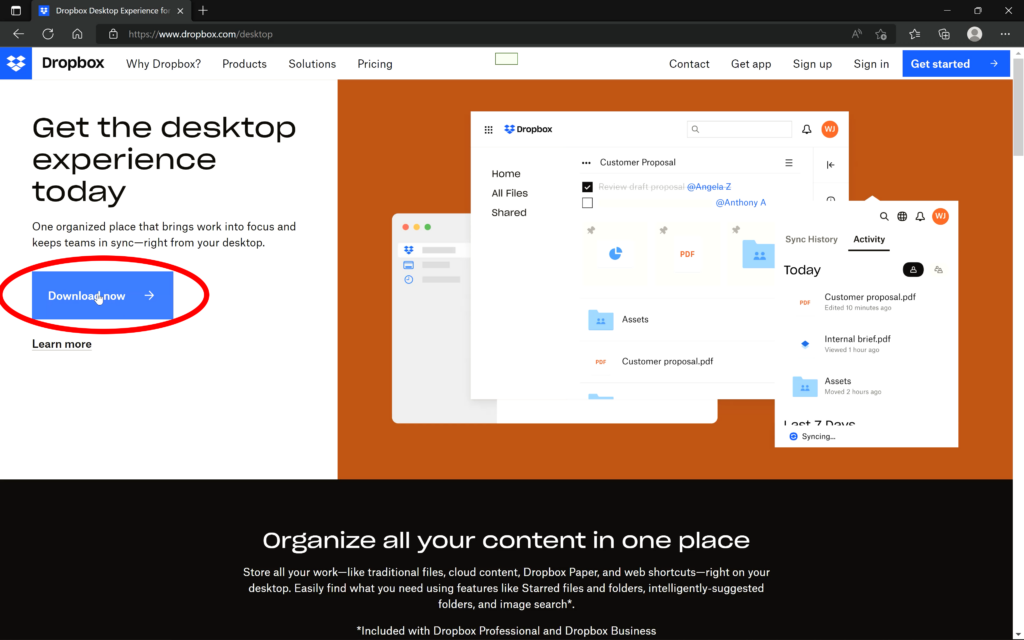Select All Files in mockup sidebar
This screenshot has height=640, width=1024.
pos(509,193)
